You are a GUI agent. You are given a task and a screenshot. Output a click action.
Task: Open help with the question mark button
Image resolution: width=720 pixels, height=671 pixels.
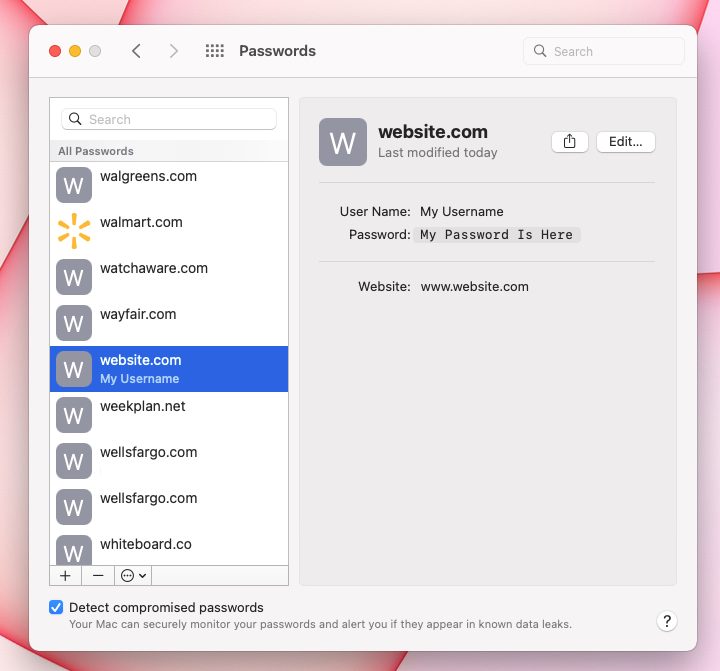667,621
